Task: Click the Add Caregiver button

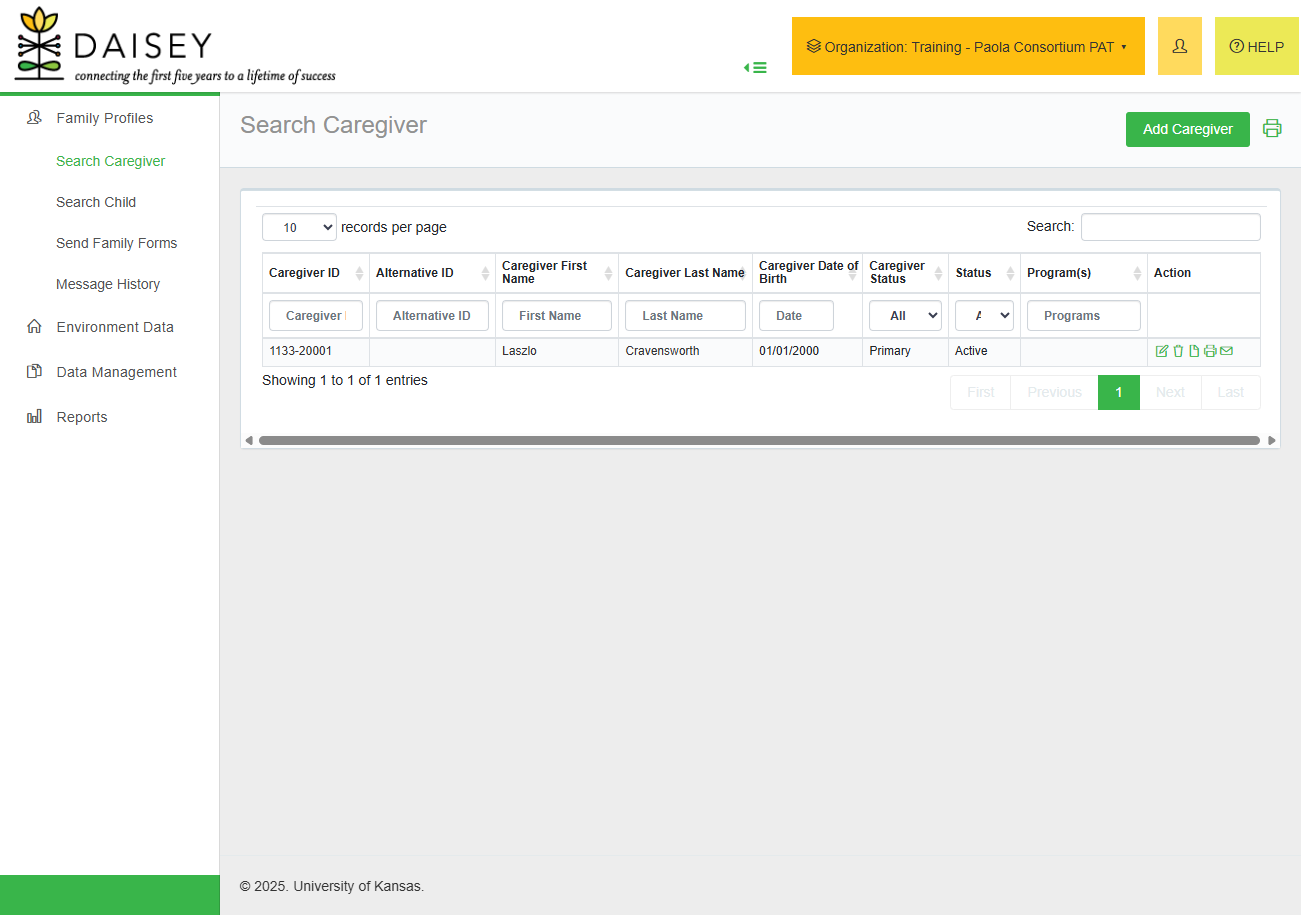Action: (x=1188, y=129)
